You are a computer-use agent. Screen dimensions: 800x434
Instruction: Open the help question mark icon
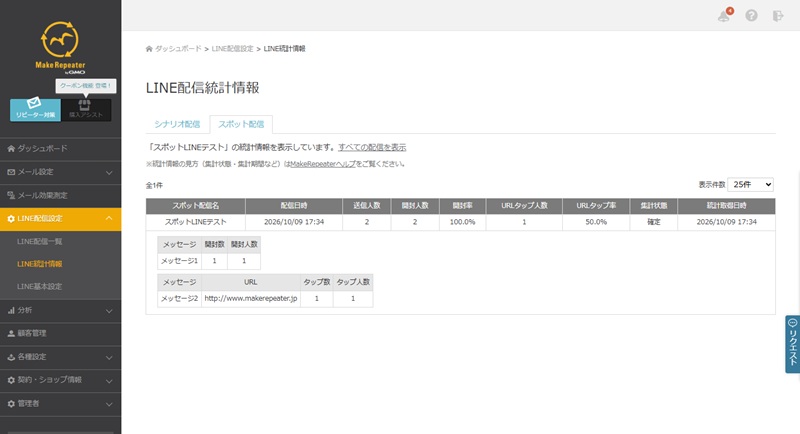[751, 16]
